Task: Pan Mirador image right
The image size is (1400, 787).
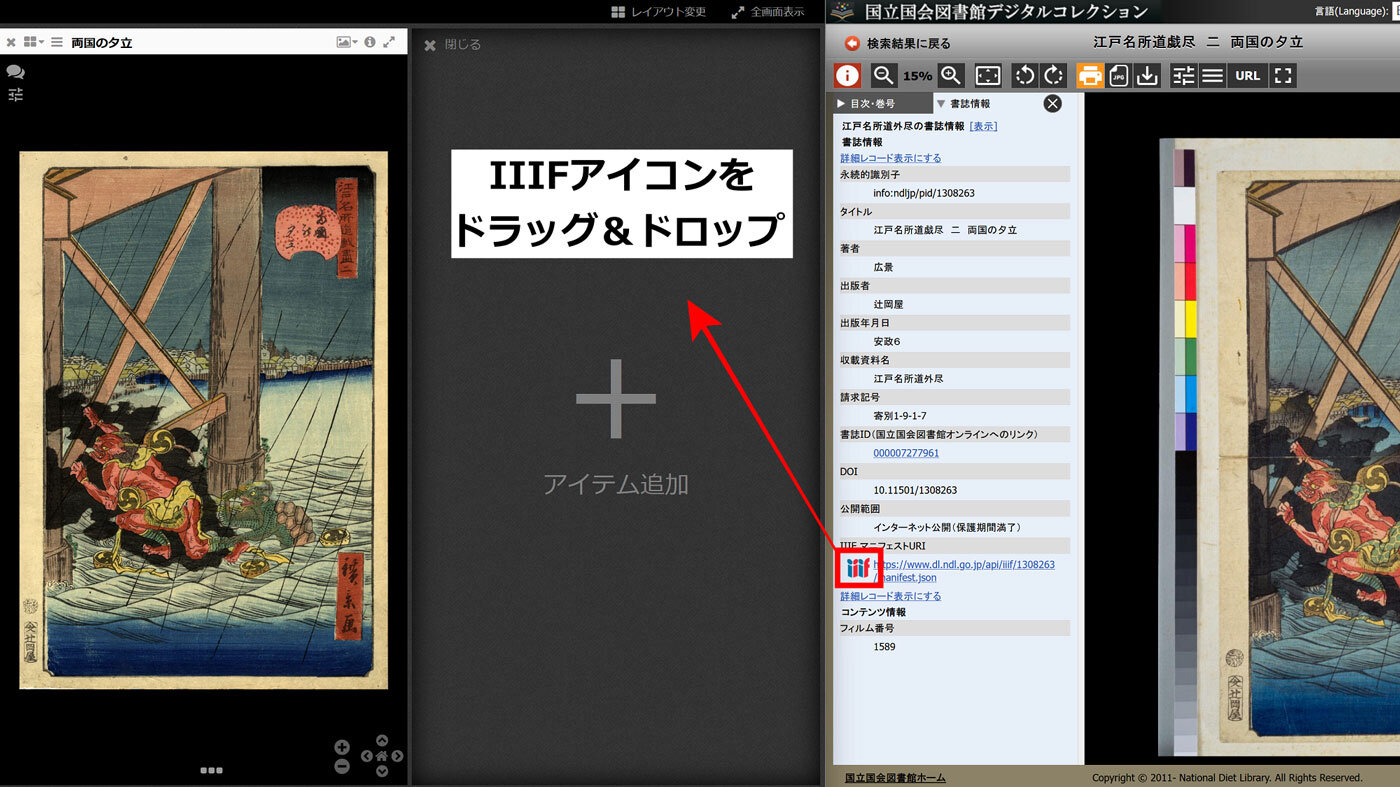Action: [x=397, y=756]
